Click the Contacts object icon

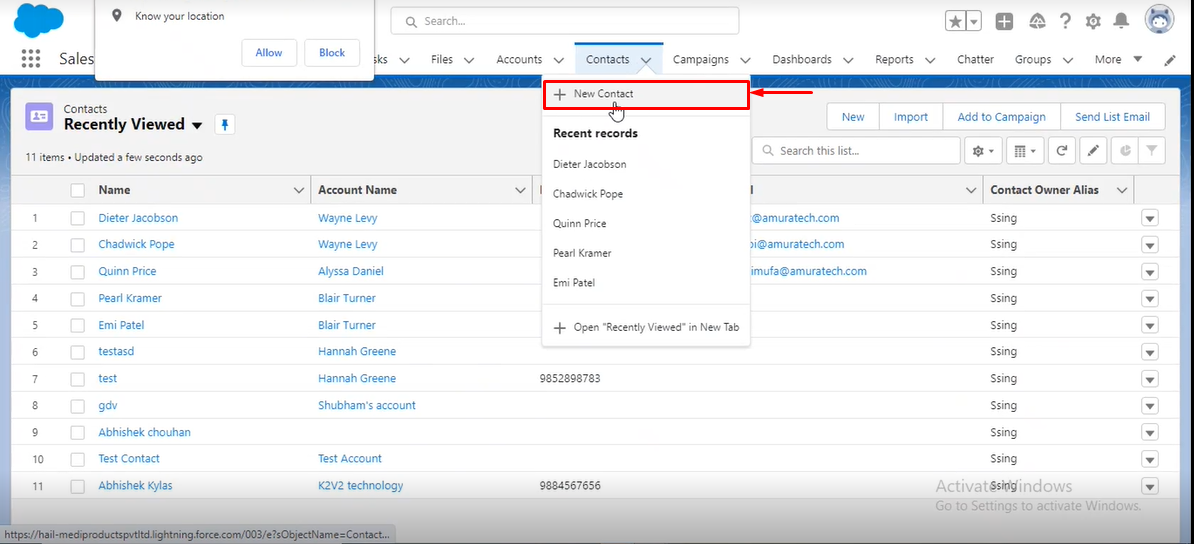tap(40, 117)
